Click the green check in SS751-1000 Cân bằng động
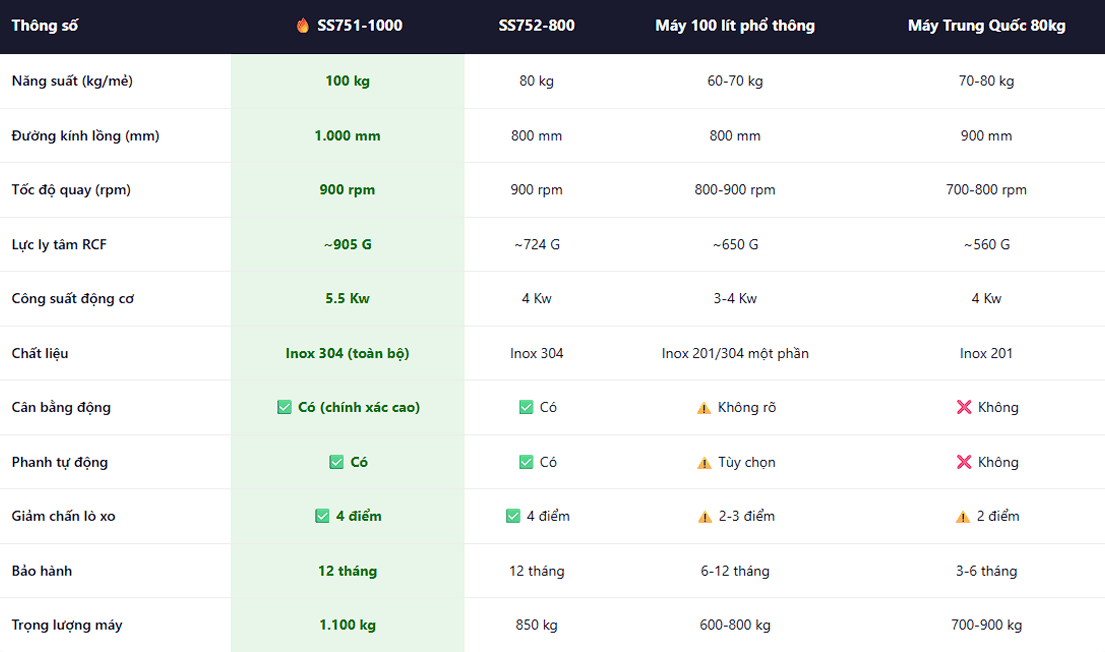Image resolution: width=1105 pixels, height=652 pixels. click(x=284, y=407)
